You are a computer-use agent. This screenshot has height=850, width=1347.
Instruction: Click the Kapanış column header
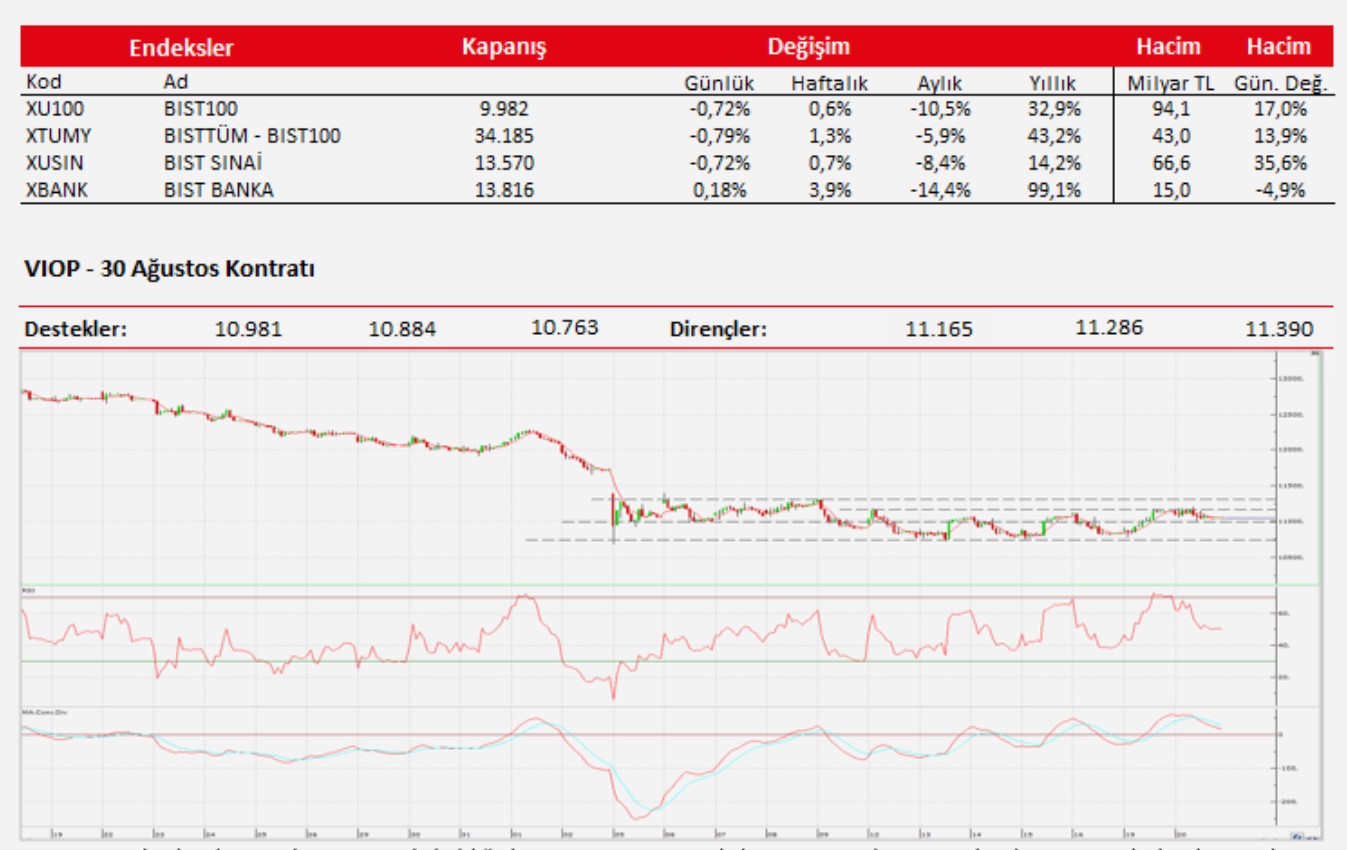coord(504,48)
